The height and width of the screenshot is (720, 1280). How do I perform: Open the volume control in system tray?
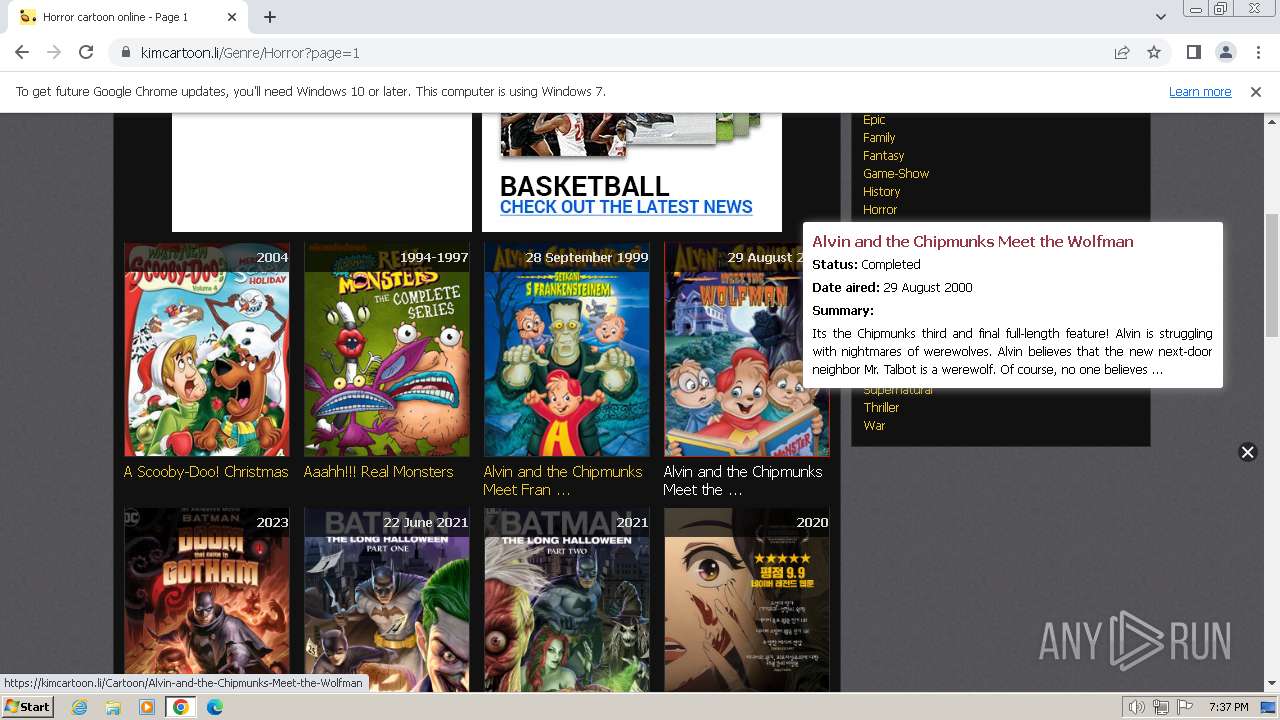tap(1137, 707)
